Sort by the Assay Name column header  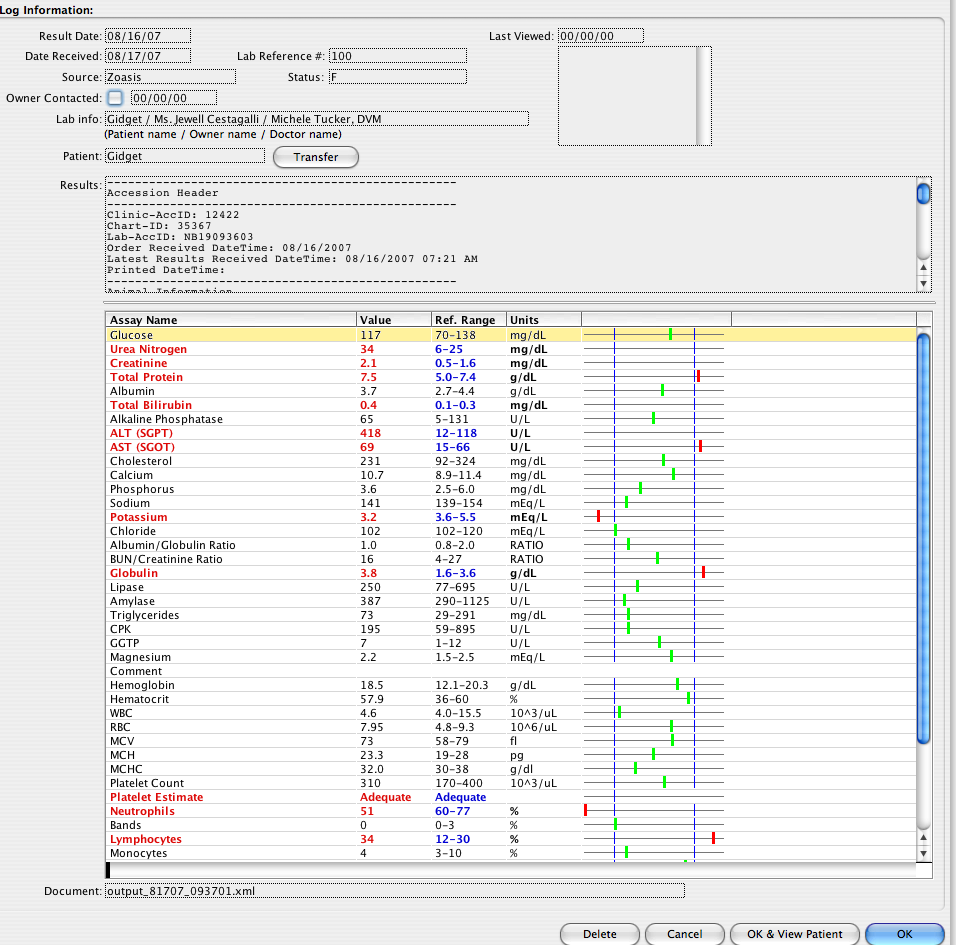tap(230, 320)
